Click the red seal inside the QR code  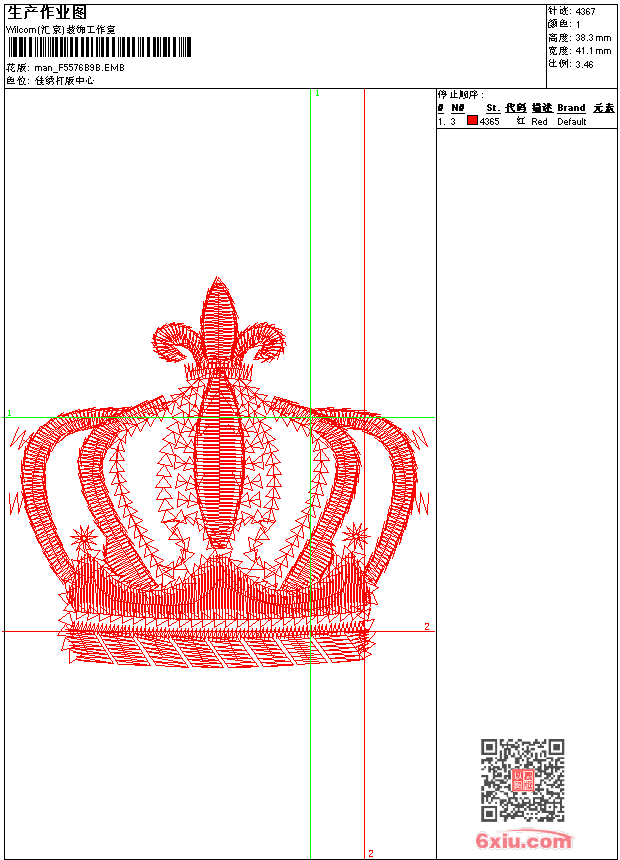(x=523, y=780)
